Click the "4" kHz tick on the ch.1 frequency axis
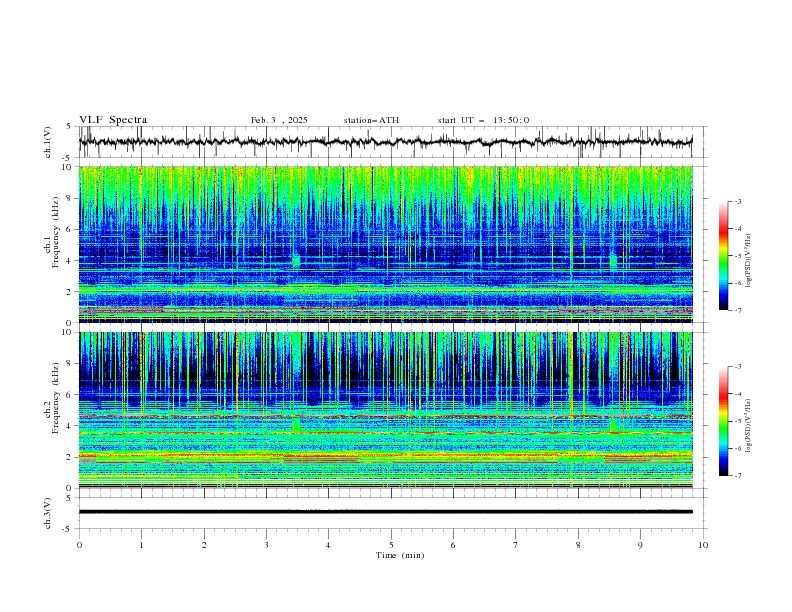The width and height of the screenshot is (792, 612). tap(70, 261)
